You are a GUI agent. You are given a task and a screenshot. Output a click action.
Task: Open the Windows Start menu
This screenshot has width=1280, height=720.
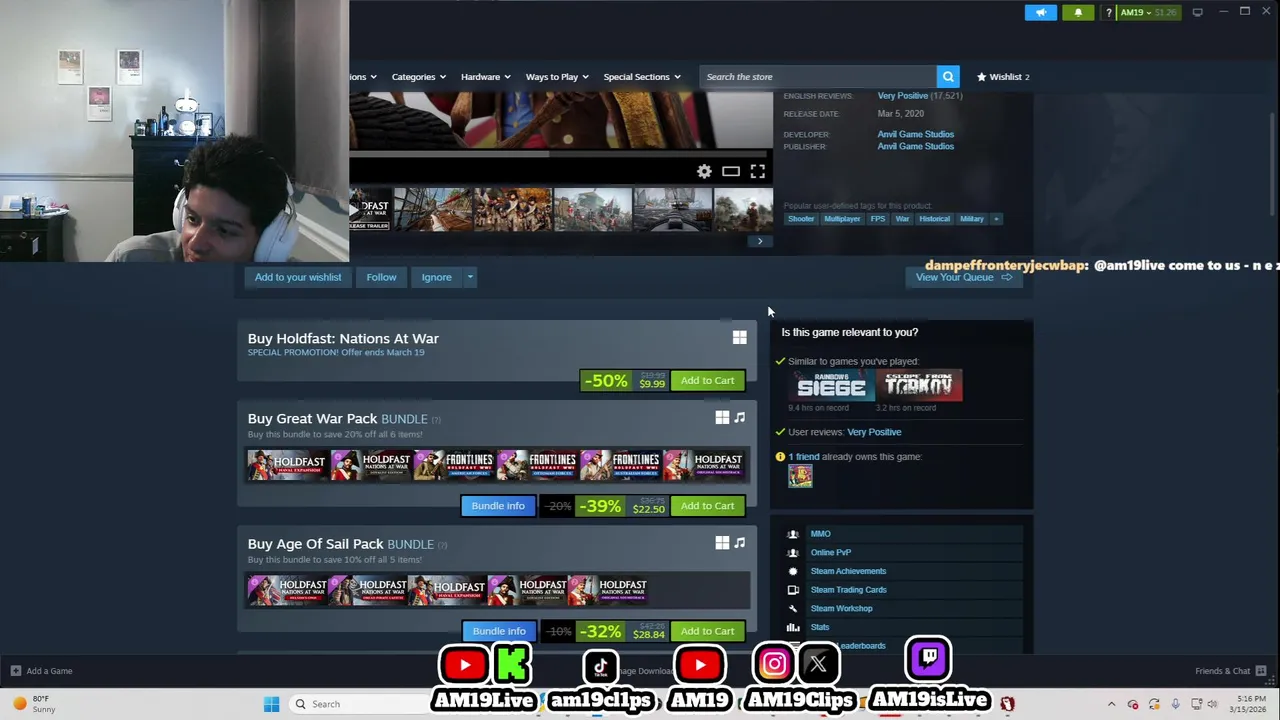[x=271, y=704]
